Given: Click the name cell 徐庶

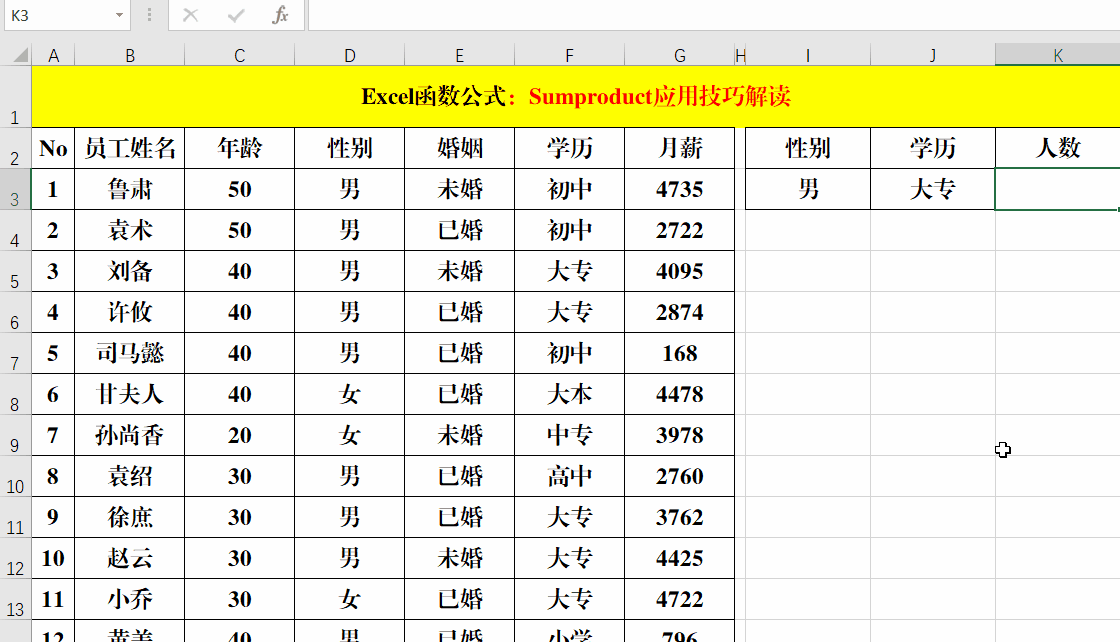Looking at the screenshot, I should click(x=130, y=517).
